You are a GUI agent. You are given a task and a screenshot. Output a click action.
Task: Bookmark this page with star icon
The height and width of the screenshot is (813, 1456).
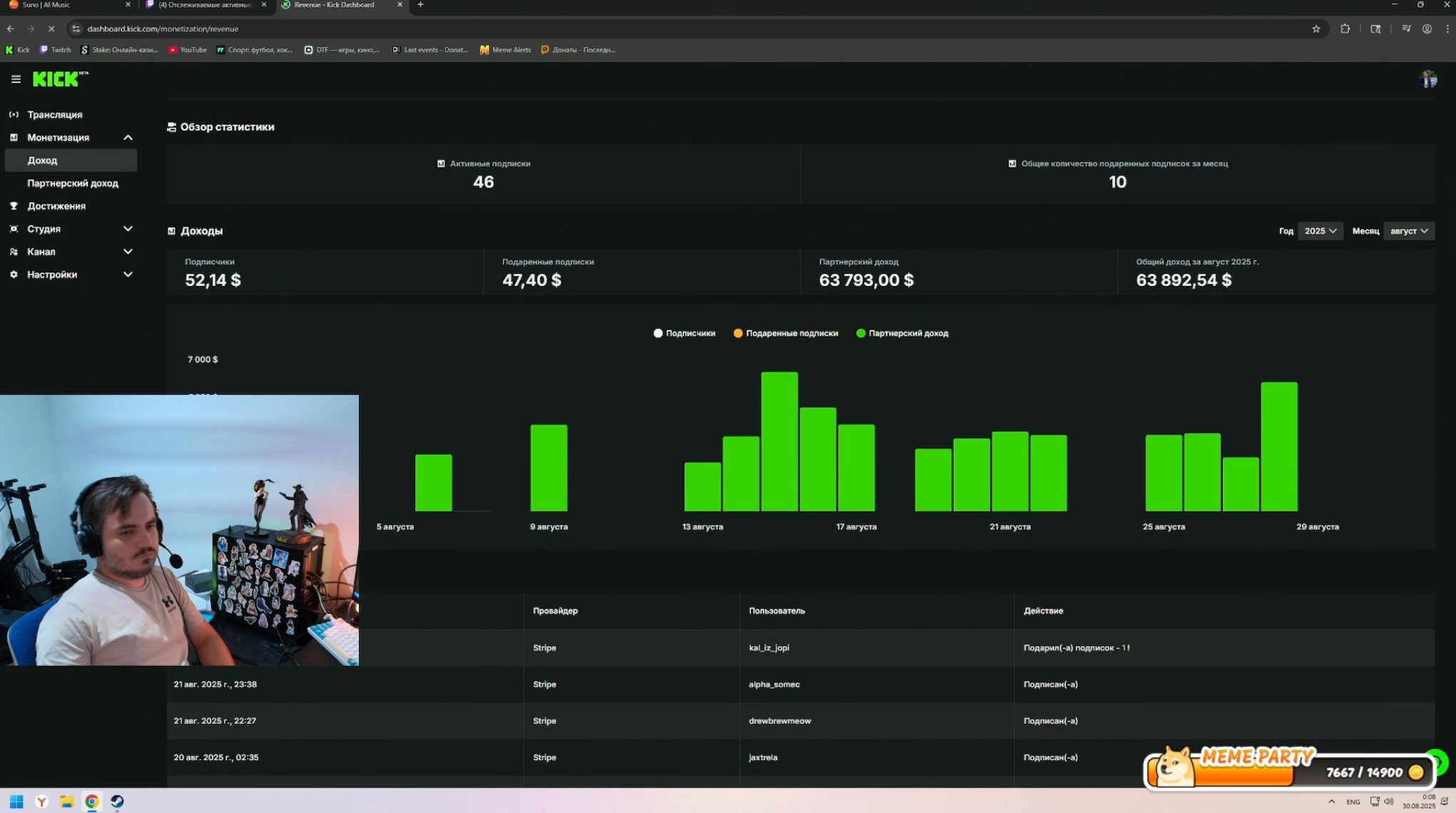(x=1315, y=29)
